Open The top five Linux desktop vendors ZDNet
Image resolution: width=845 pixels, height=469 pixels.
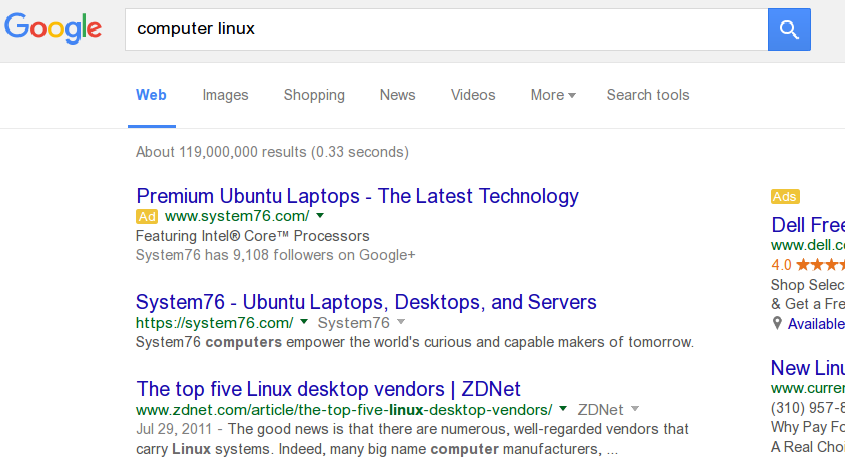click(328, 389)
